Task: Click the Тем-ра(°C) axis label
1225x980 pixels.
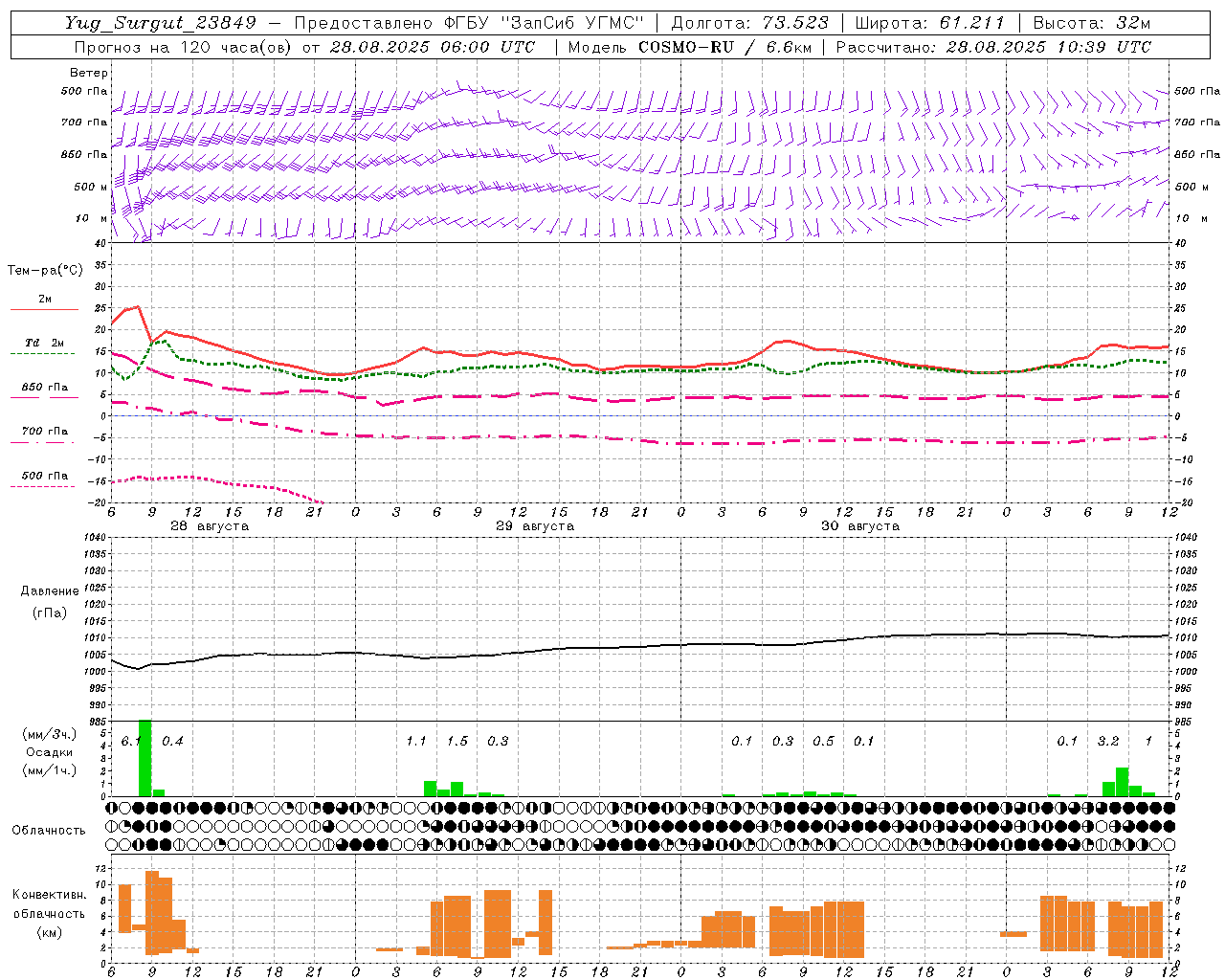Action: pos(45,271)
